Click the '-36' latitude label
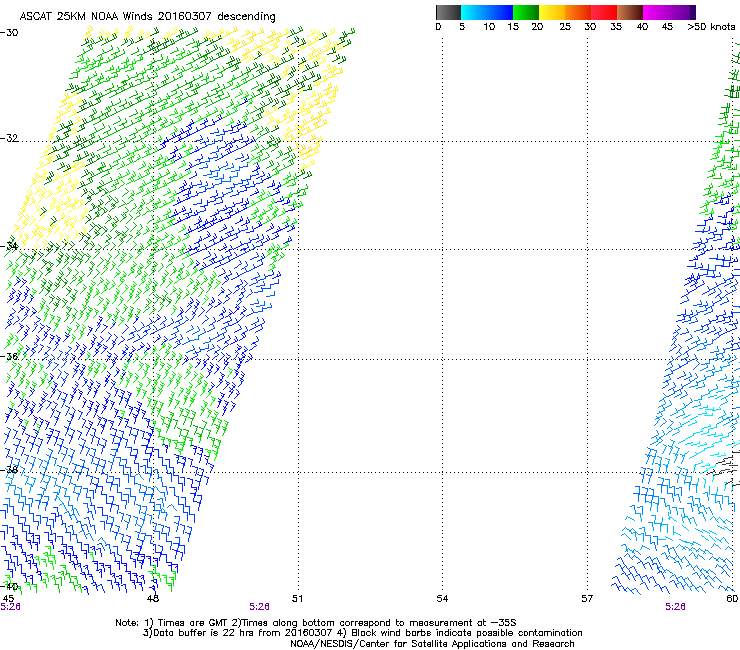 tap(9, 356)
